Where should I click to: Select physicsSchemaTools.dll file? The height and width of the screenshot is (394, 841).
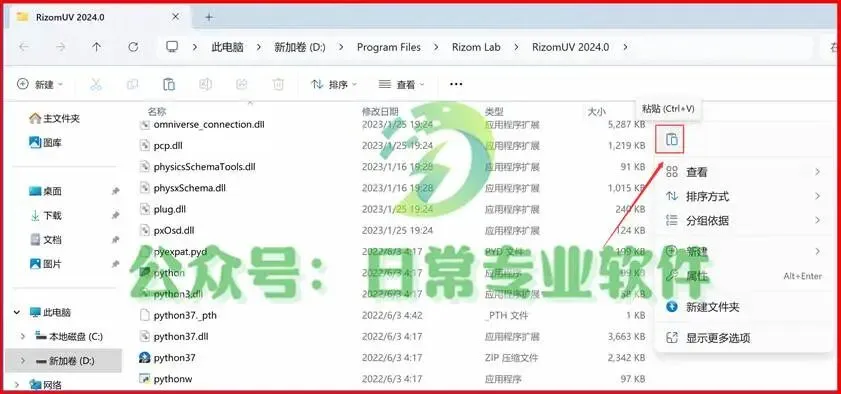coord(204,167)
